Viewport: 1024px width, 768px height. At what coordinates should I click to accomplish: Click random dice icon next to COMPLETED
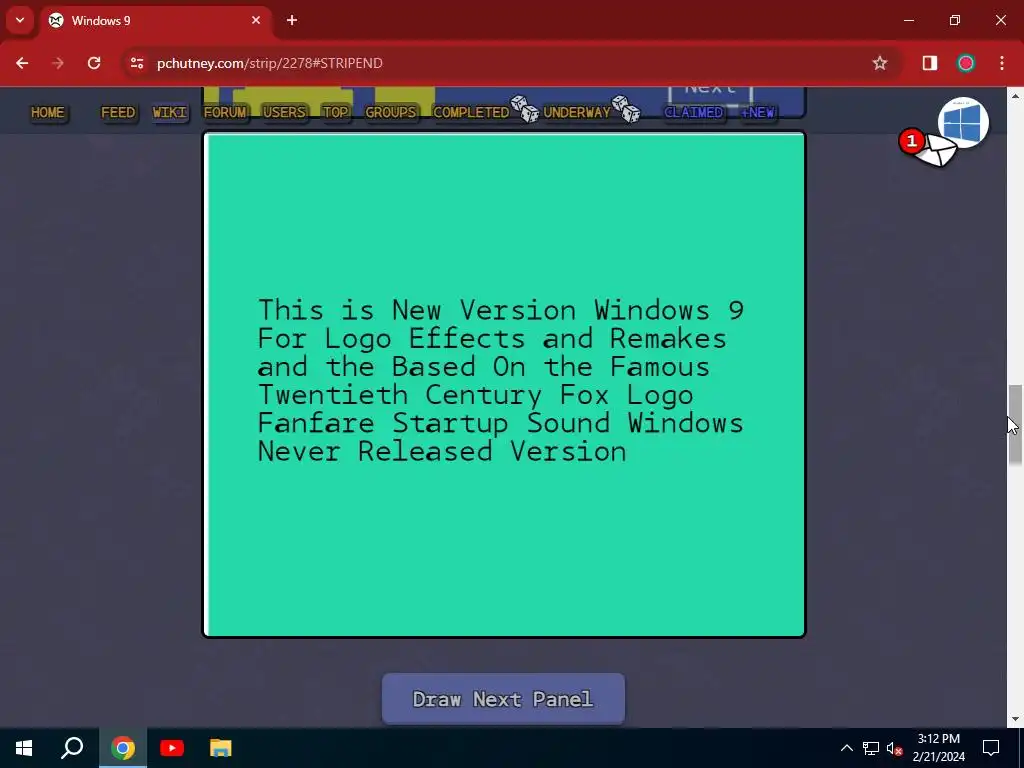point(524,109)
